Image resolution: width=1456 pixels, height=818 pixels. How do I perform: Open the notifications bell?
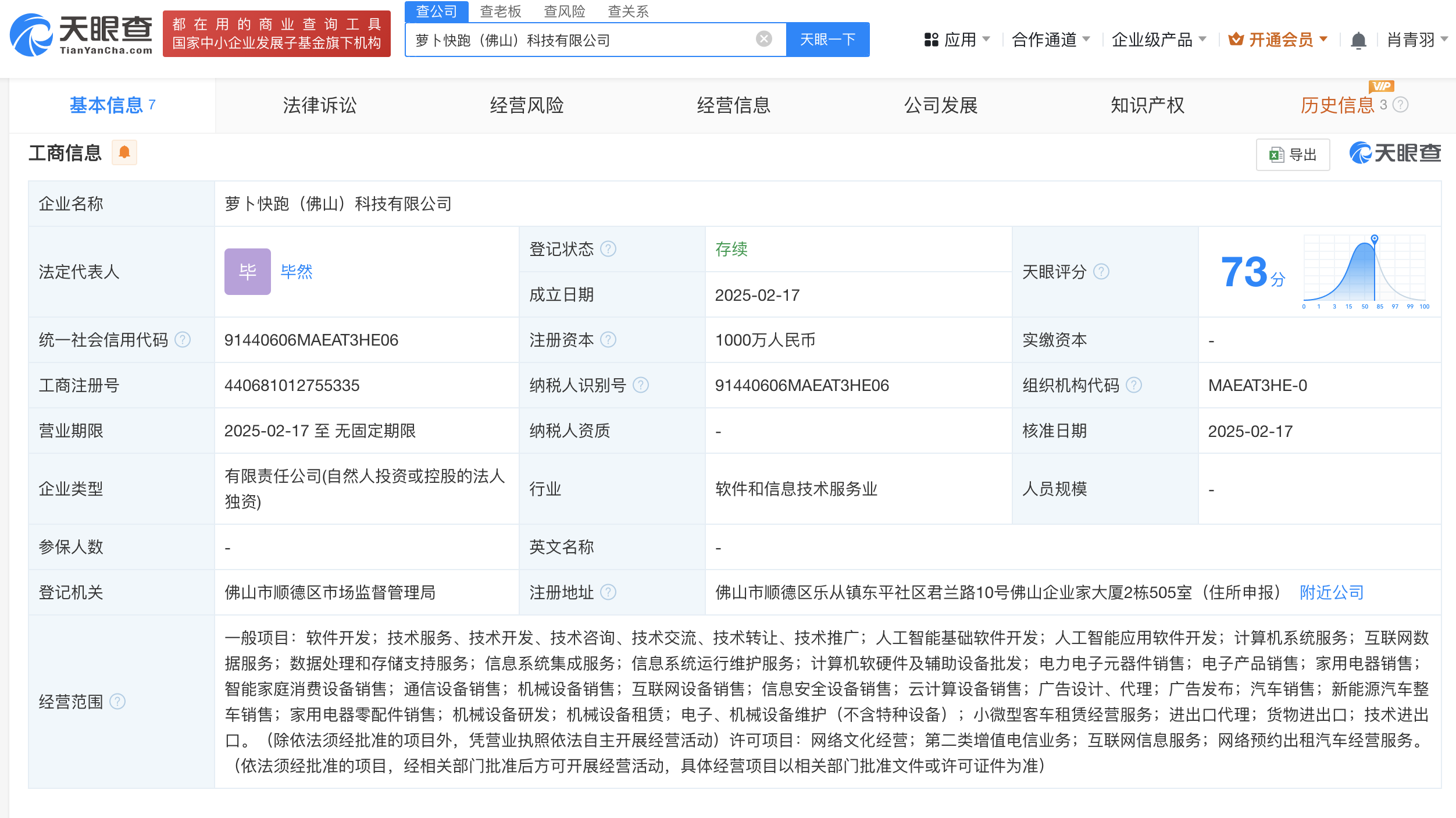pyautogui.click(x=1358, y=40)
